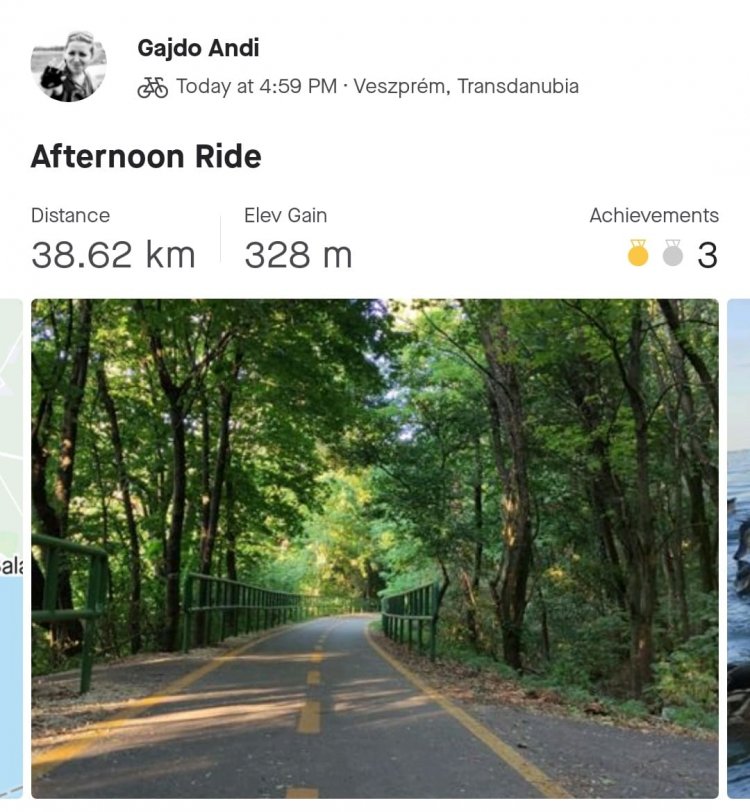750x812 pixels.
Task: Click the Veszprém, Transdanubia location text
Action: pos(466,86)
